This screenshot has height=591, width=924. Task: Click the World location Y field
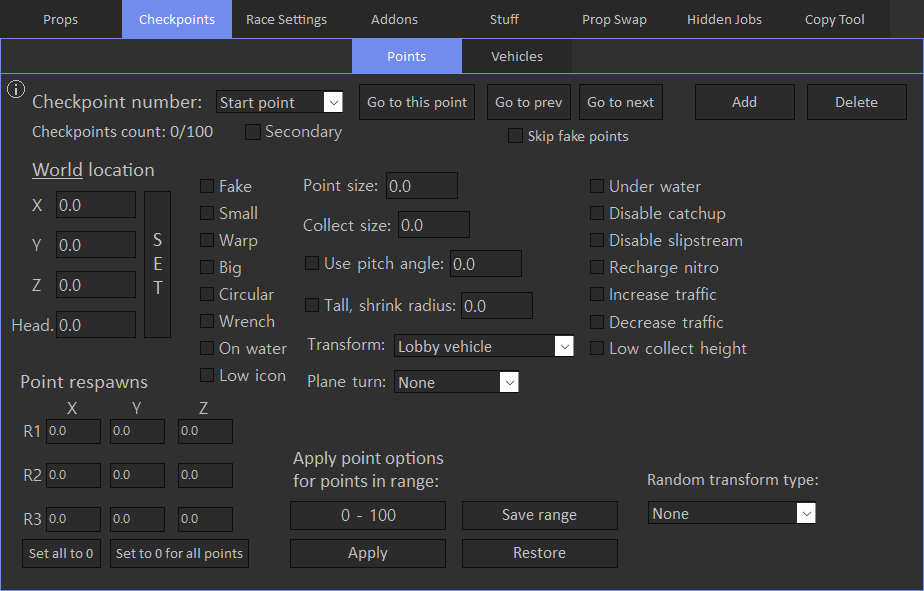[96, 245]
